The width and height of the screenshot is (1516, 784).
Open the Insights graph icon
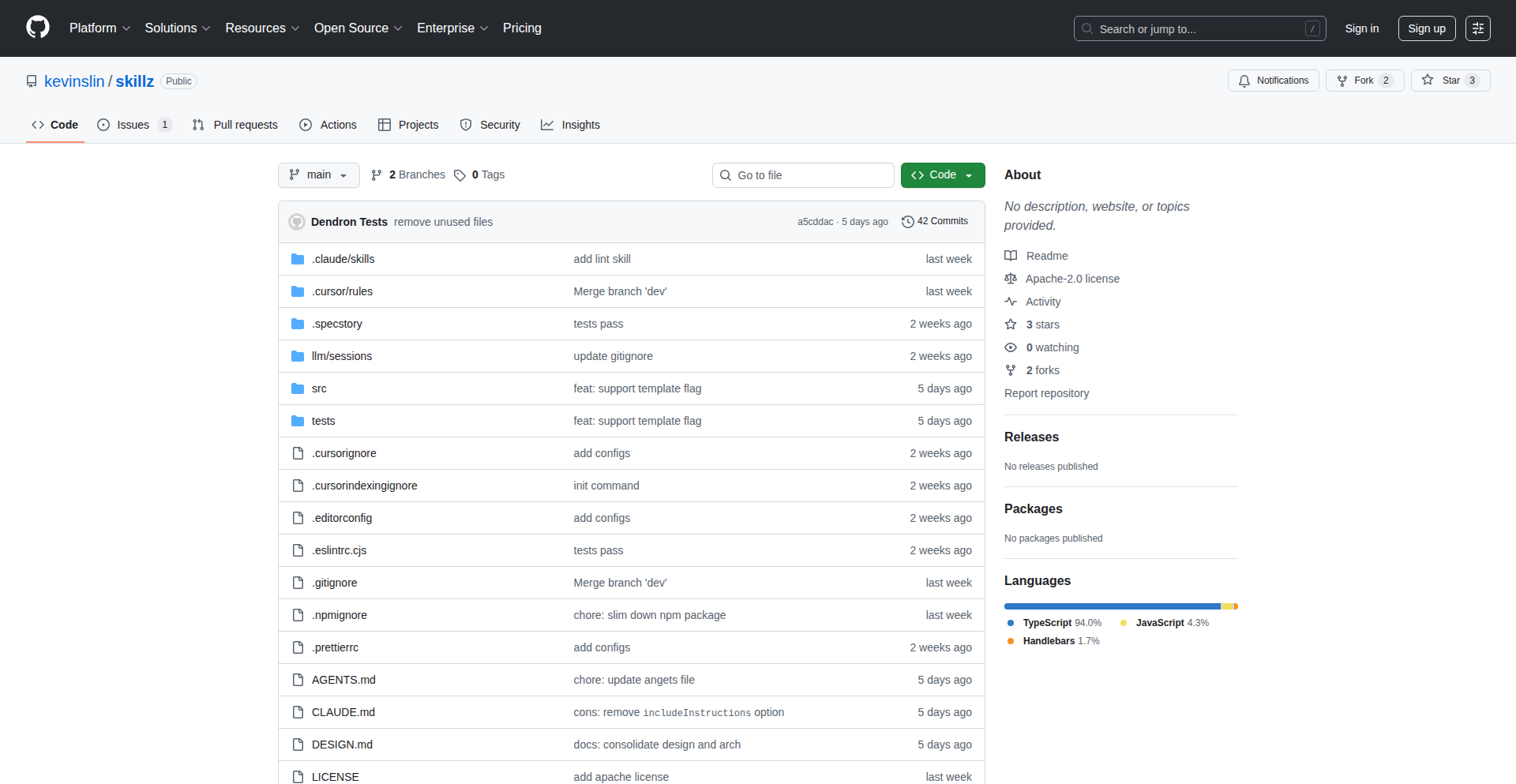click(x=547, y=125)
